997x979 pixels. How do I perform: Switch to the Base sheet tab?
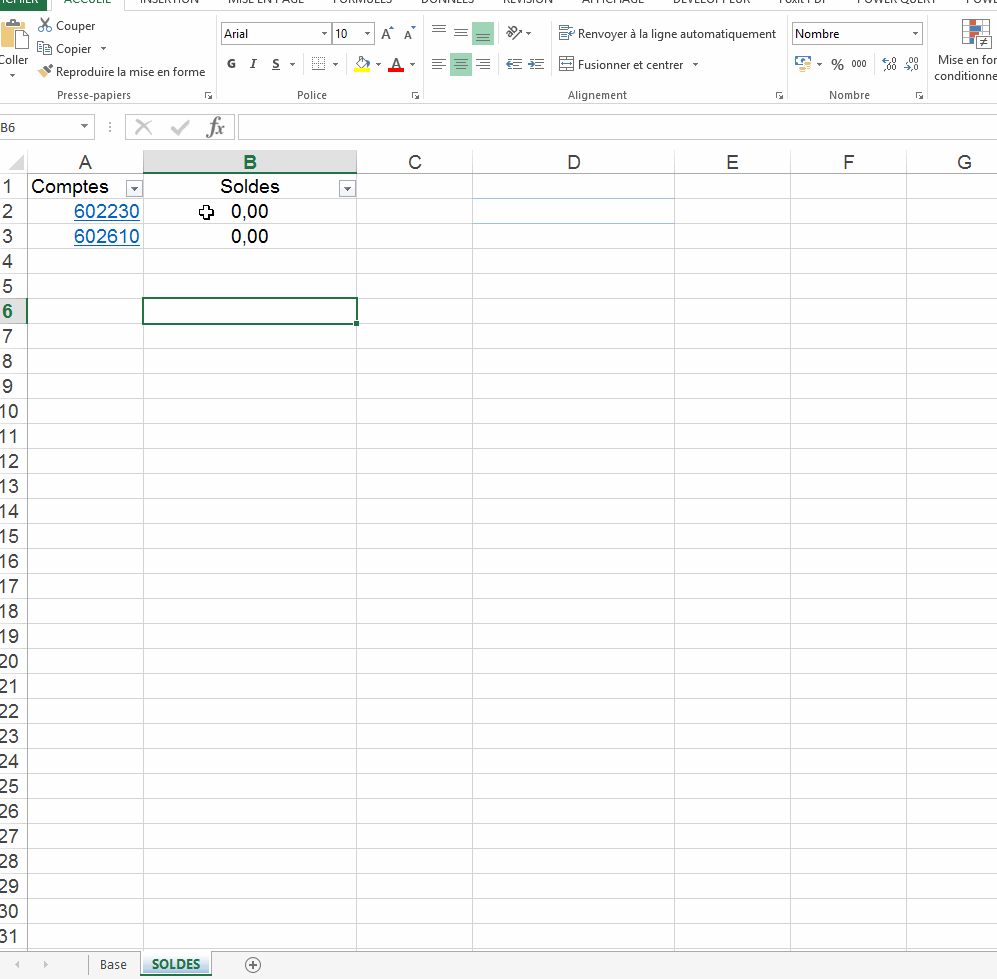click(x=113, y=965)
